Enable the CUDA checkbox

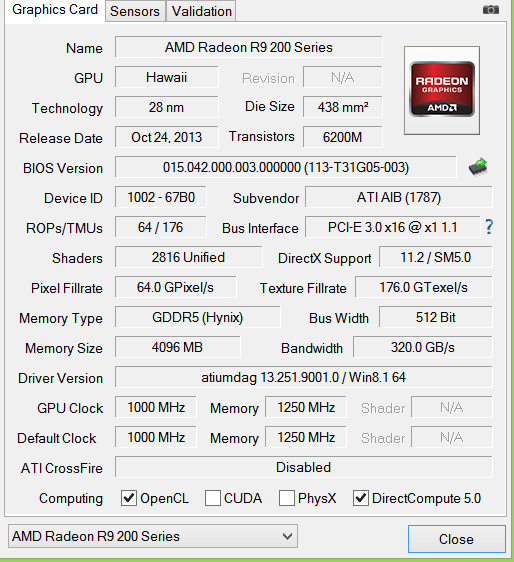(213, 498)
